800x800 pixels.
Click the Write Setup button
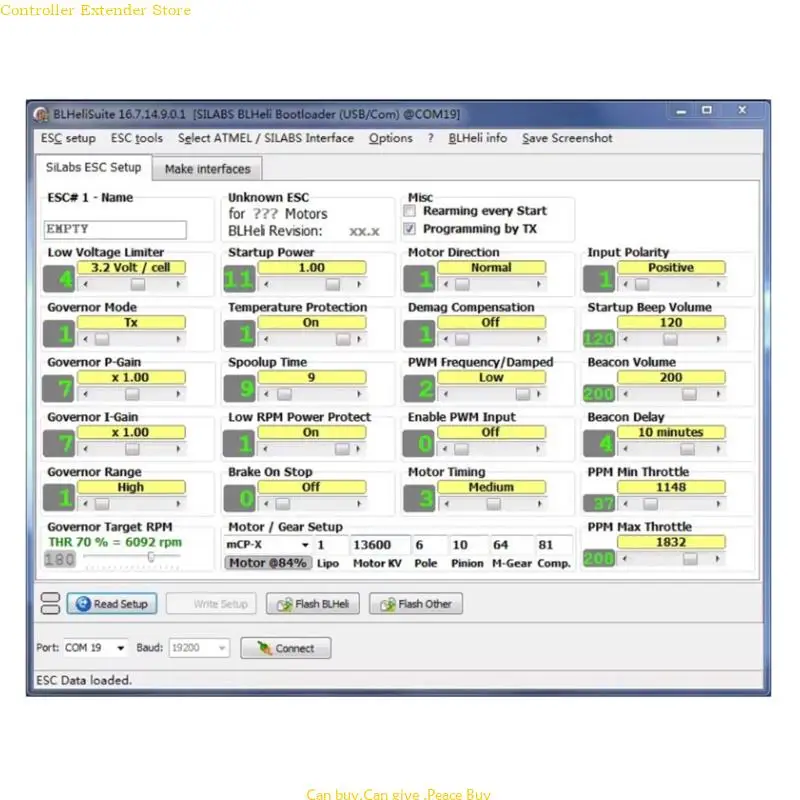[x=211, y=604]
